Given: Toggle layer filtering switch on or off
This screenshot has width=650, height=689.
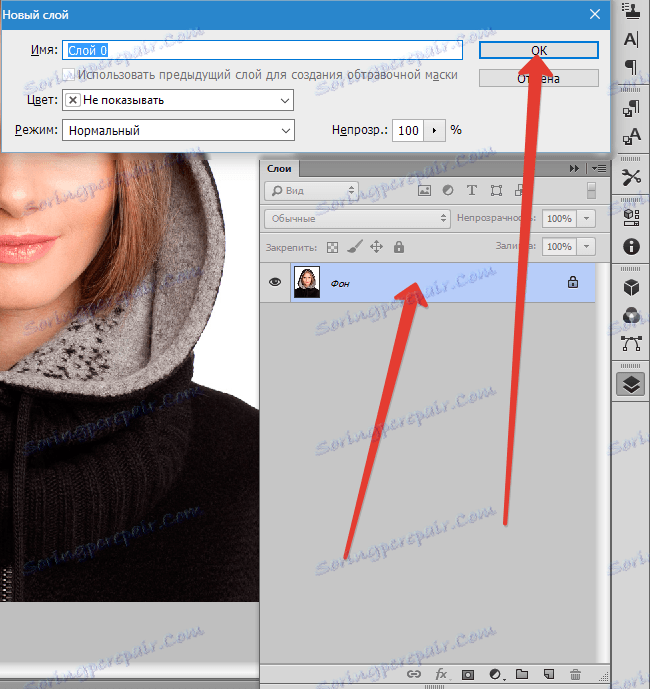Looking at the screenshot, I should pyautogui.click(x=592, y=191).
